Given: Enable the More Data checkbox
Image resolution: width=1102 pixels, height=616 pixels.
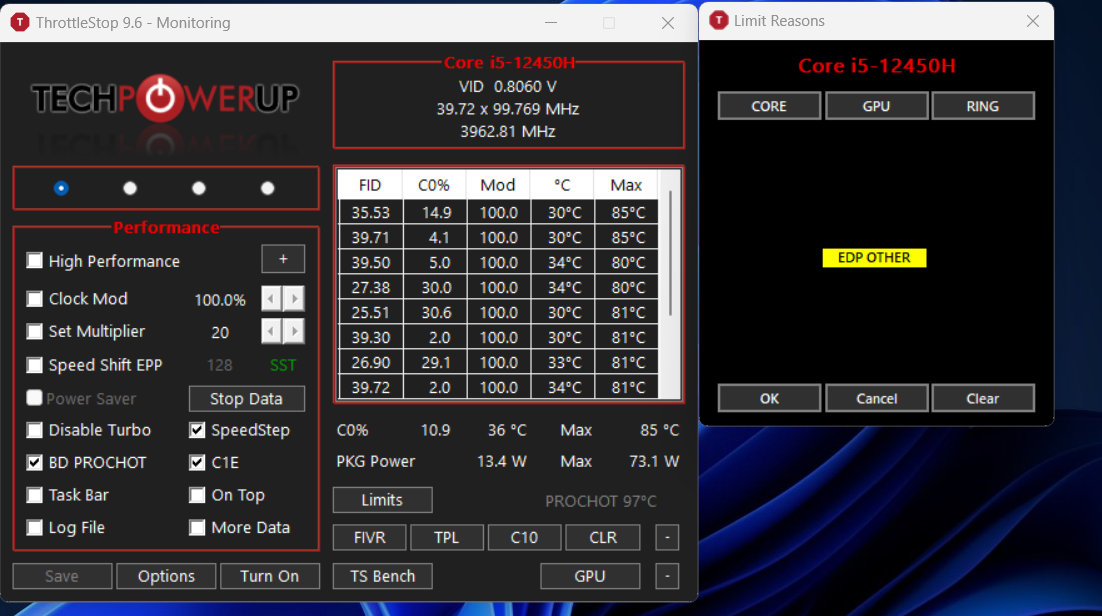Looking at the screenshot, I should click(x=197, y=527).
